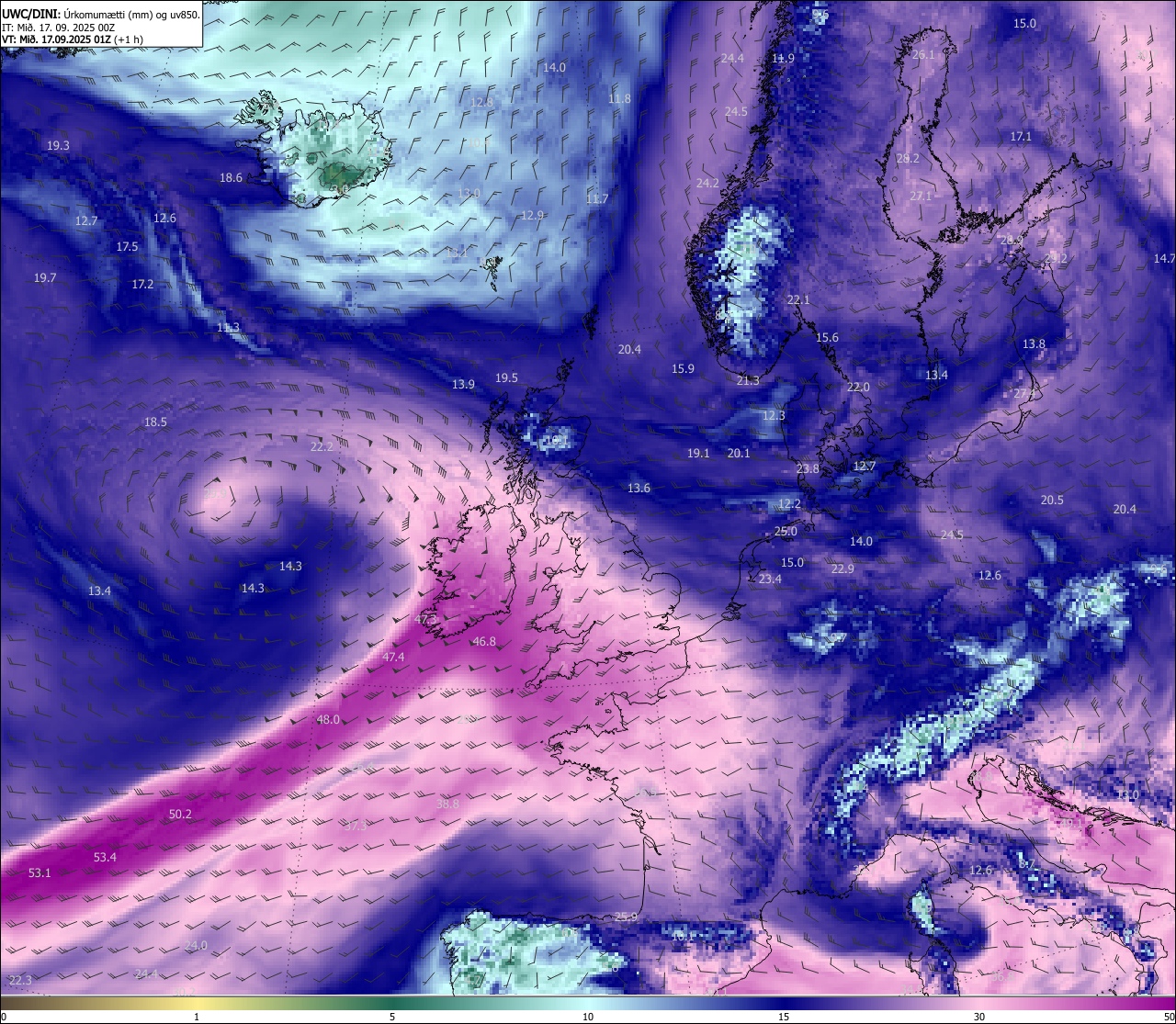Click the '5' tick on the color scale
1176x1024 pixels.
(x=392, y=1017)
